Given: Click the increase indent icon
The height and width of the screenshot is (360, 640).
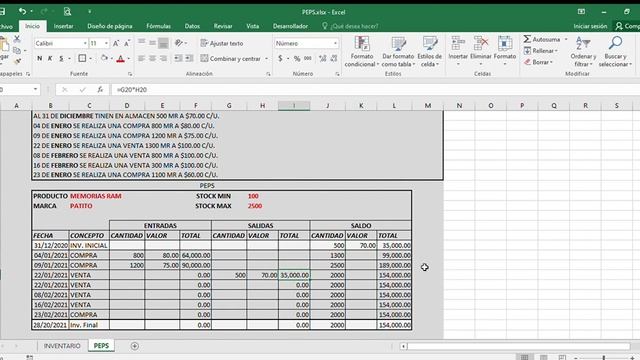Looking at the screenshot, I should (x=189, y=58).
